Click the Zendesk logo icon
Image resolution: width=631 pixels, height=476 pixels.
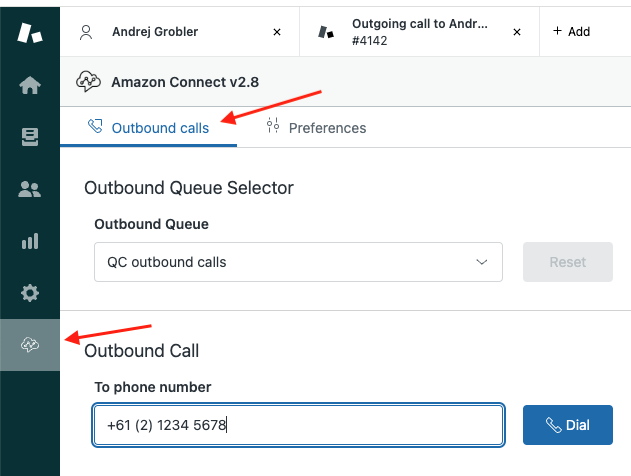[30, 32]
